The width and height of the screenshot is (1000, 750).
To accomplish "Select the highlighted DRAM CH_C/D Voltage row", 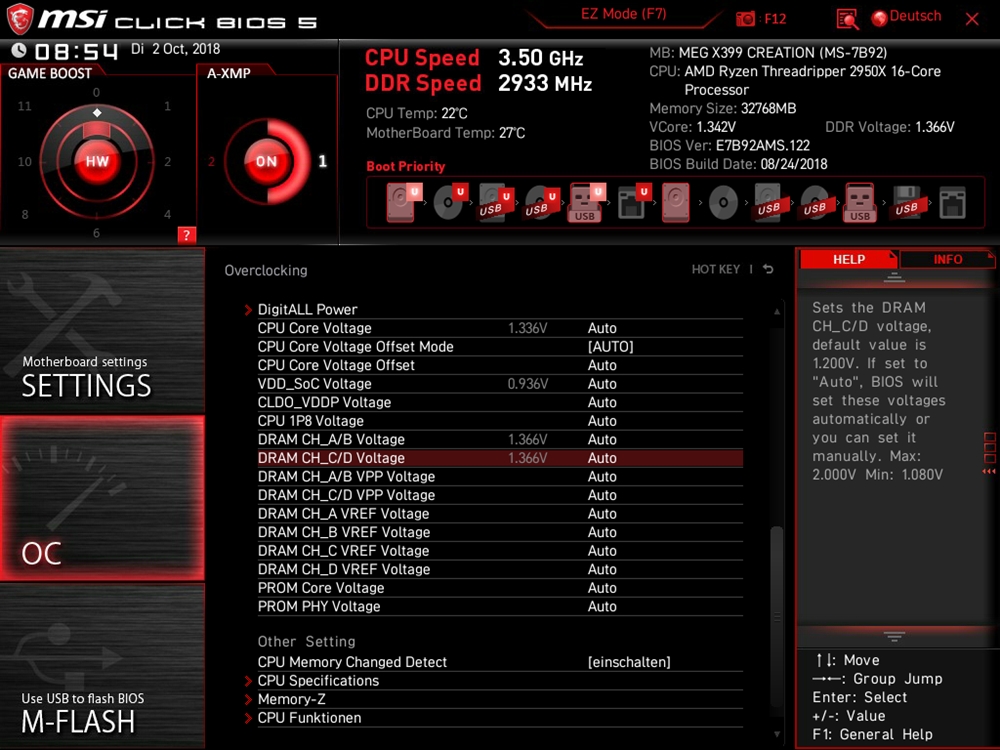I will [x=500, y=458].
